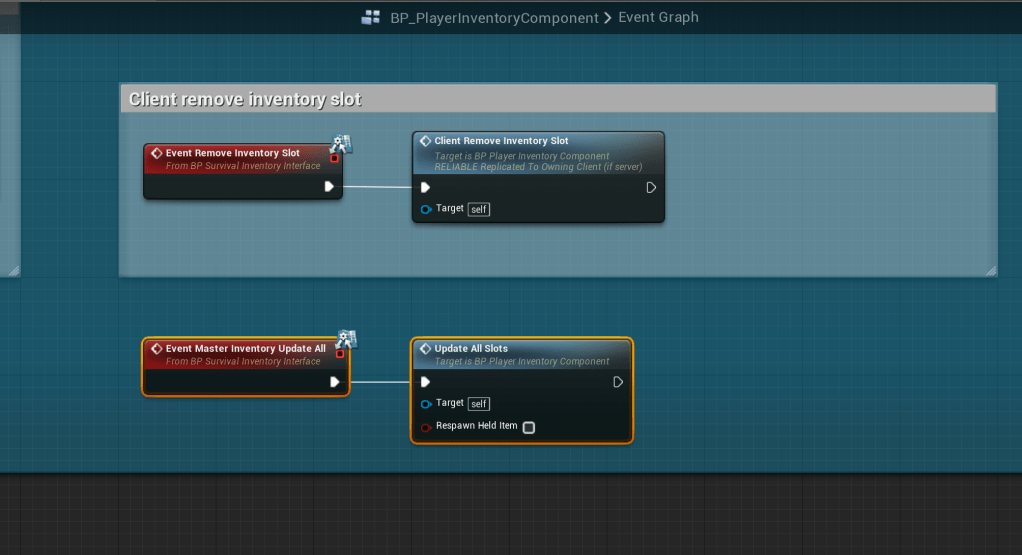Screen dimensions: 1022x555
Task: Click the exec input pin on Update All Slots
Action: (425, 382)
